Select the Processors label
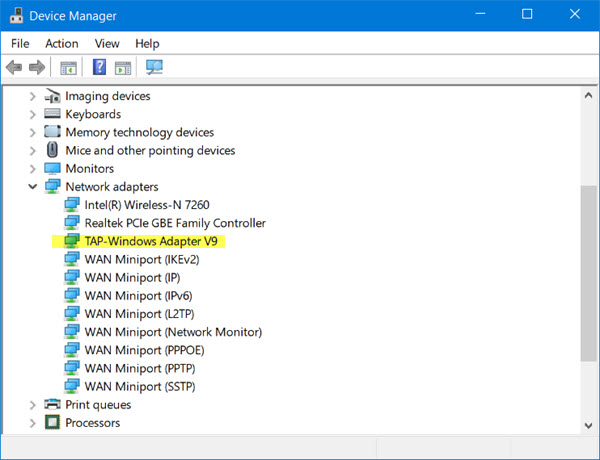This screenshot has width=600, height=460. (93, 423)
